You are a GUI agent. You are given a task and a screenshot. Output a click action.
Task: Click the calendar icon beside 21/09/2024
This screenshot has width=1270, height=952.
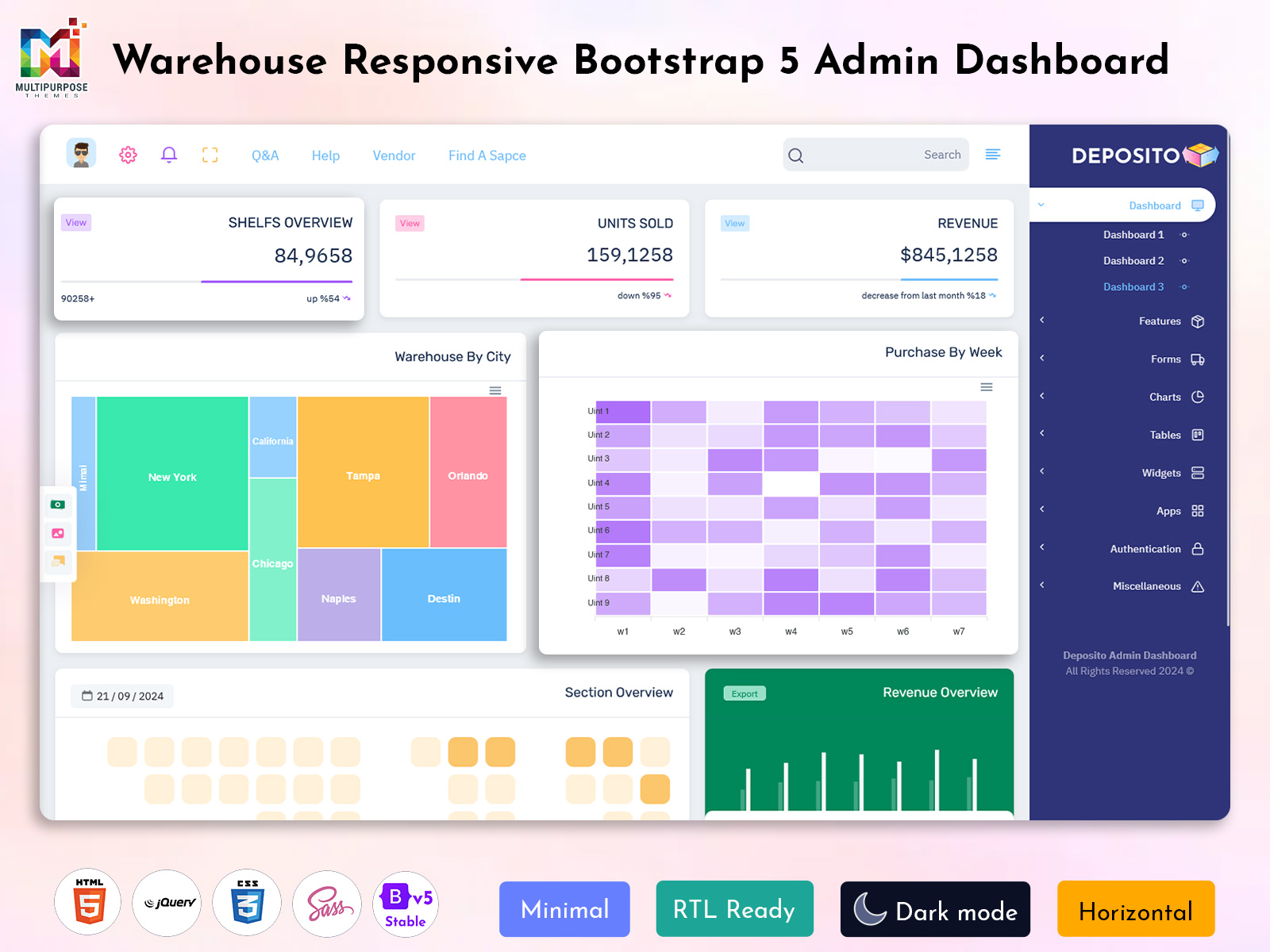[87, 696]
